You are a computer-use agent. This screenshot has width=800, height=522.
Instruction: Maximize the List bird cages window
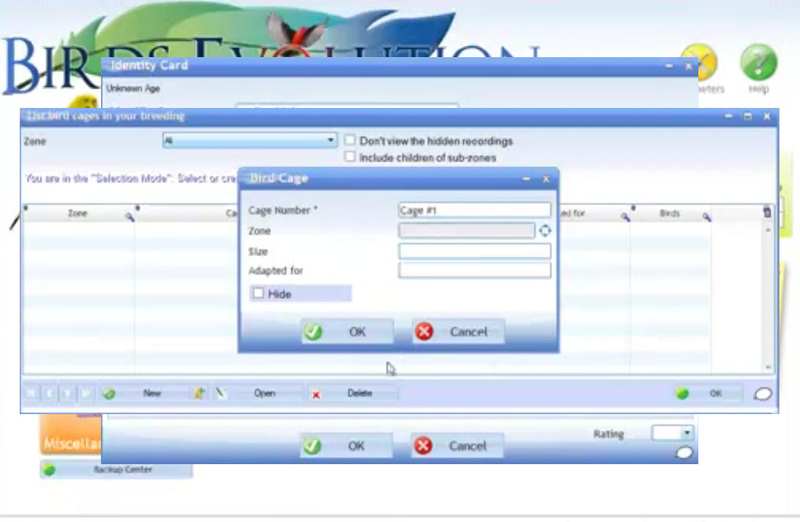click(x=748, y=116)
